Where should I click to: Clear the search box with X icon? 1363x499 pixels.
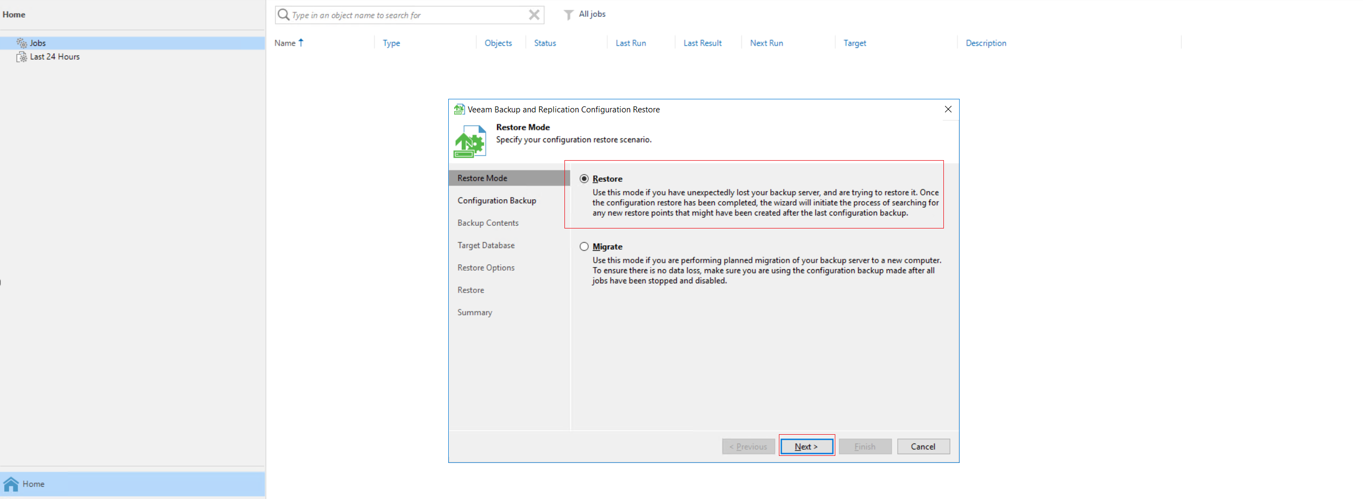coord(534,15)
